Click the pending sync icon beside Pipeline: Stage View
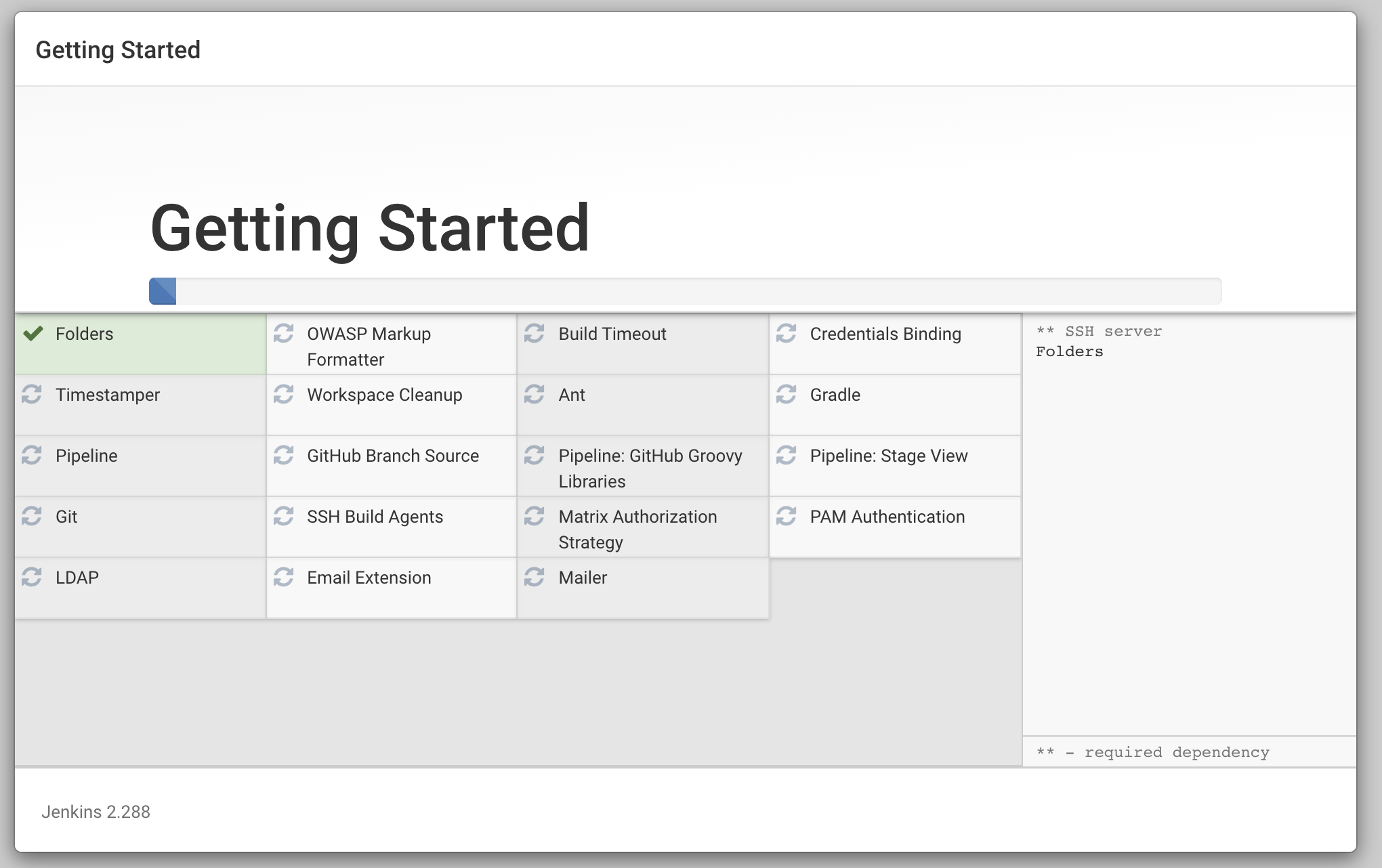 click(x=786, y=455)
